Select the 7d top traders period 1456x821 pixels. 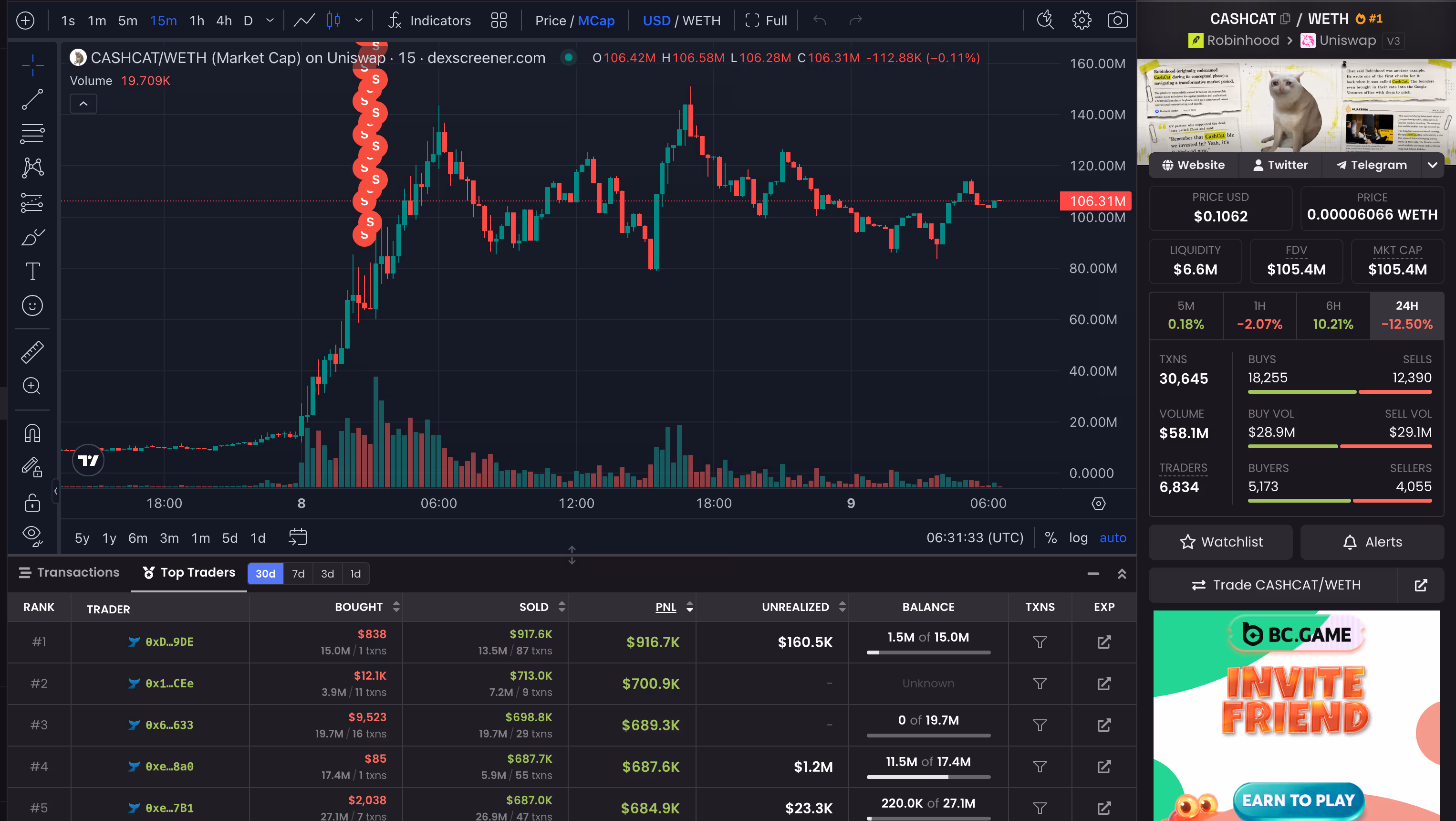pyautogui.click(x=298, y=573)
